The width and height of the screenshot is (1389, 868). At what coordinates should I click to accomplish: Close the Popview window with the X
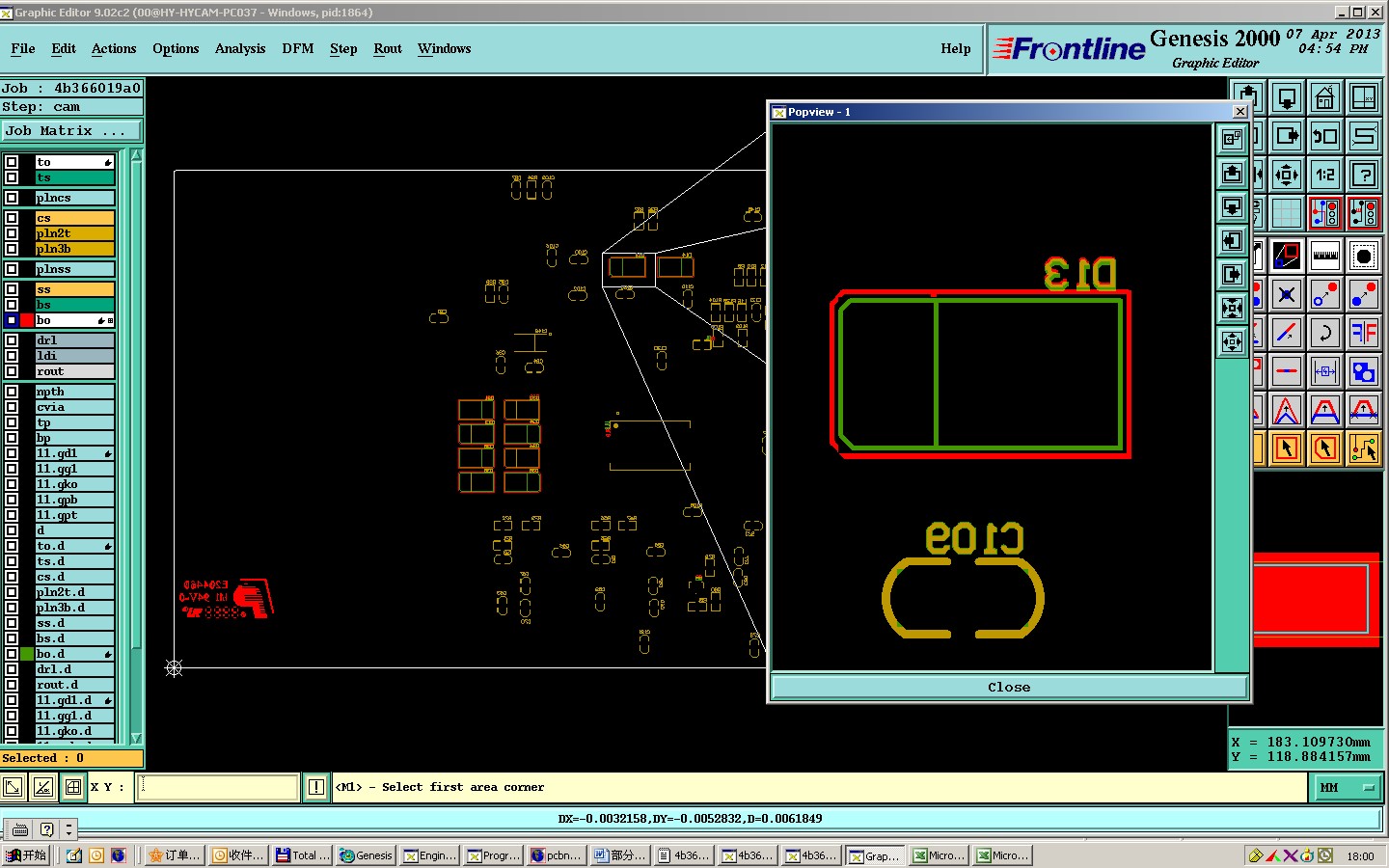(x=1240, y=112)
